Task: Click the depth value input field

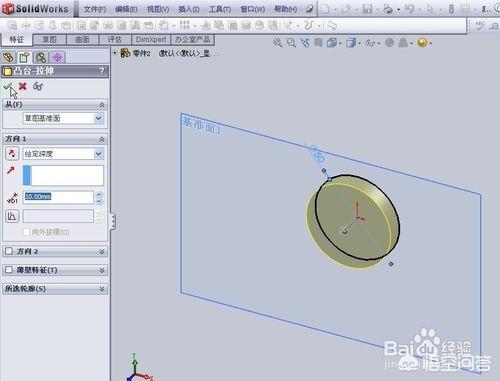Action: tap(58, 197)
